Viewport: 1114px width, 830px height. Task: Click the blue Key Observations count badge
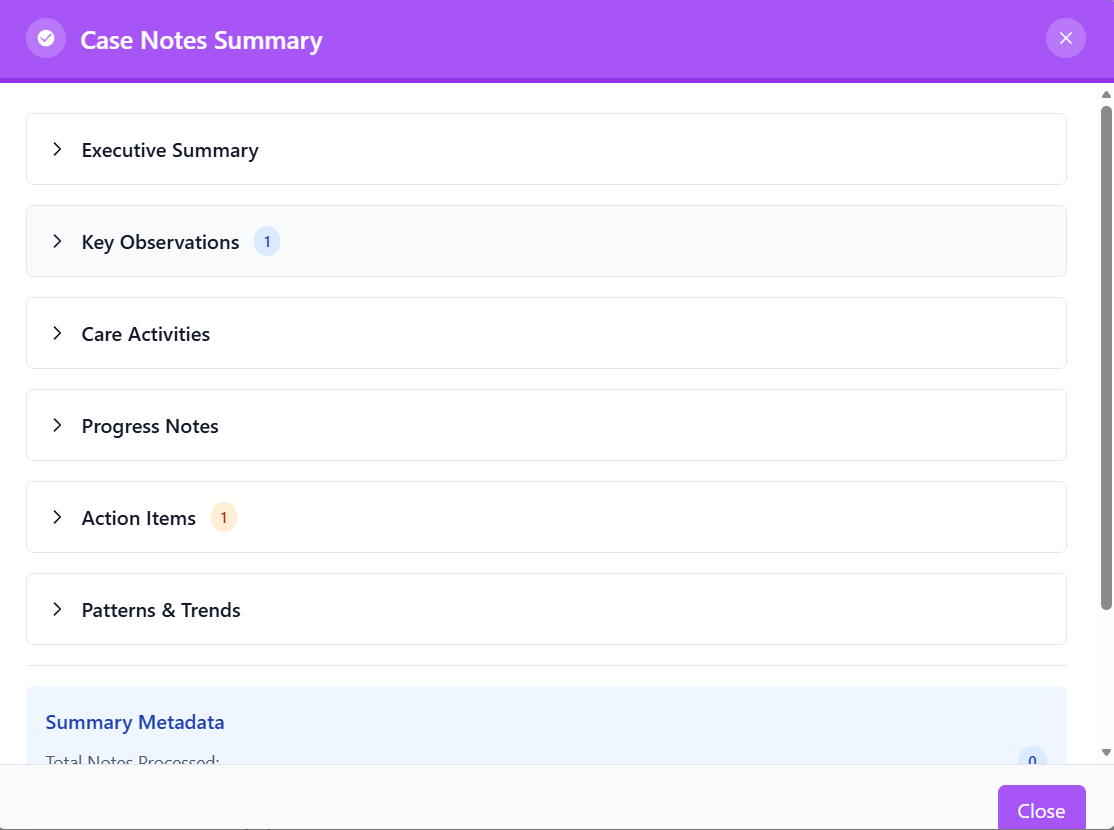pos(267,242)
